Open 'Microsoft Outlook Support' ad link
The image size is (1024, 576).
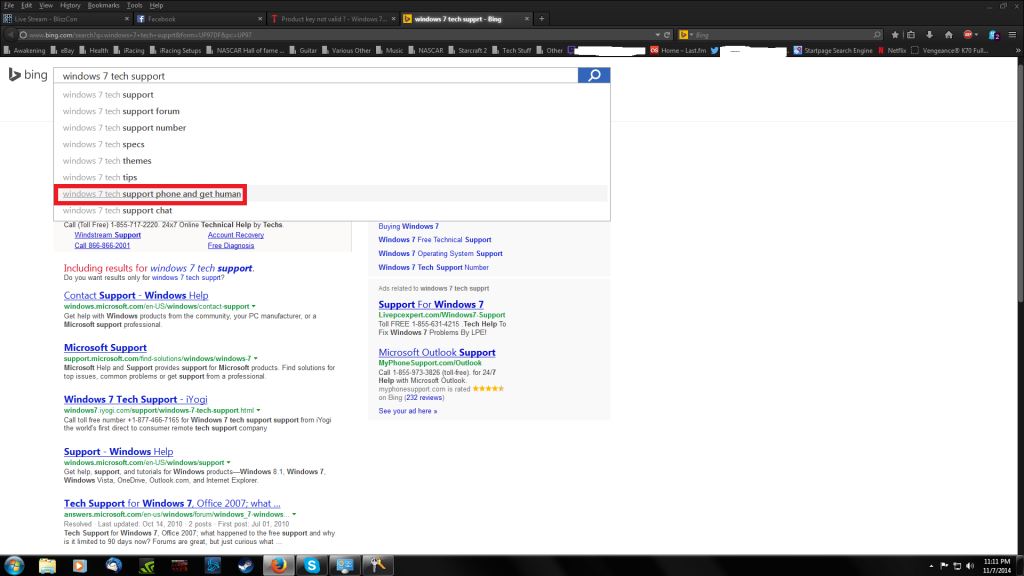click(437, 352)
